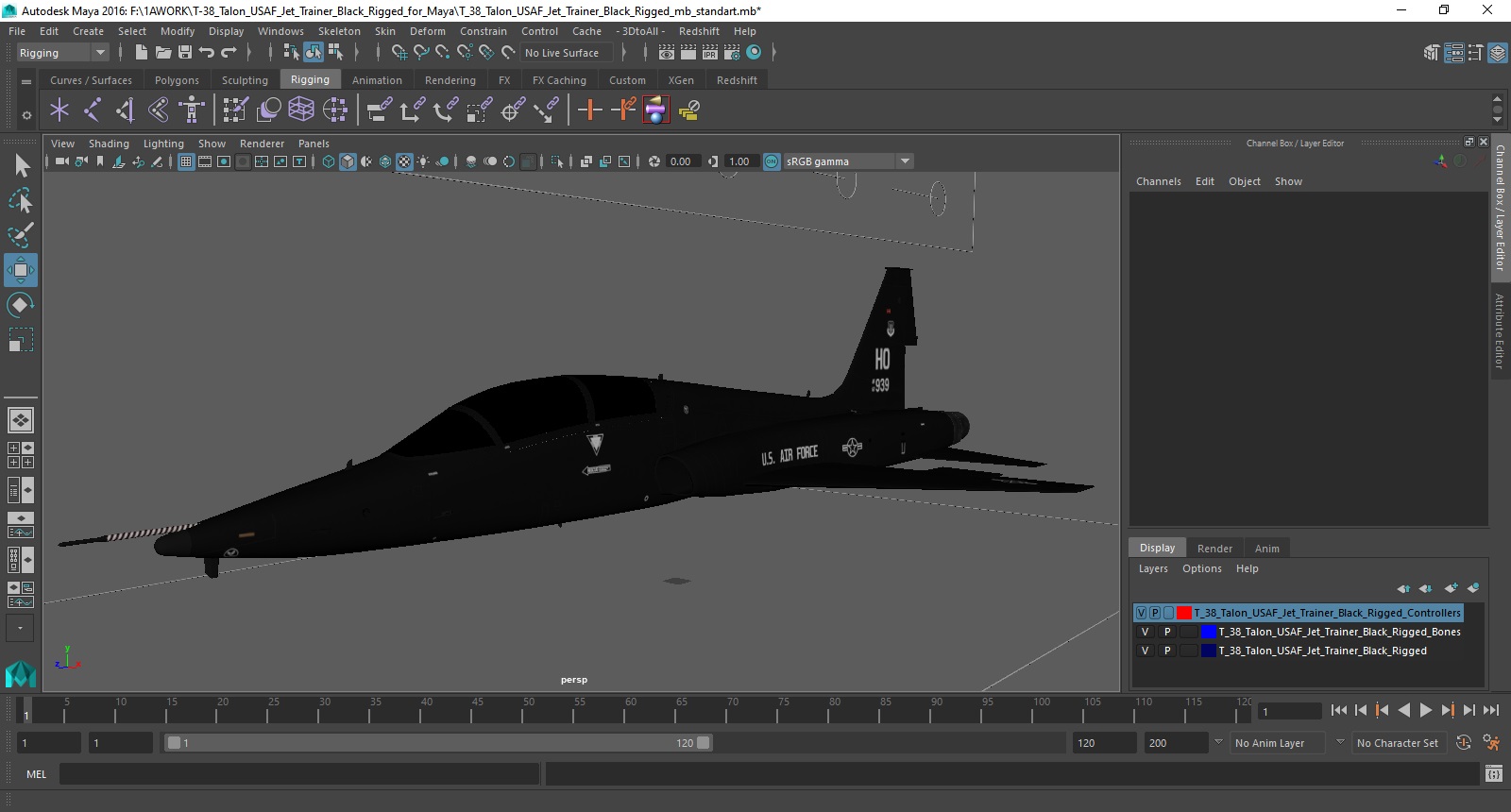Open the vertical Attribute Editor tab

coord(1499,330)
